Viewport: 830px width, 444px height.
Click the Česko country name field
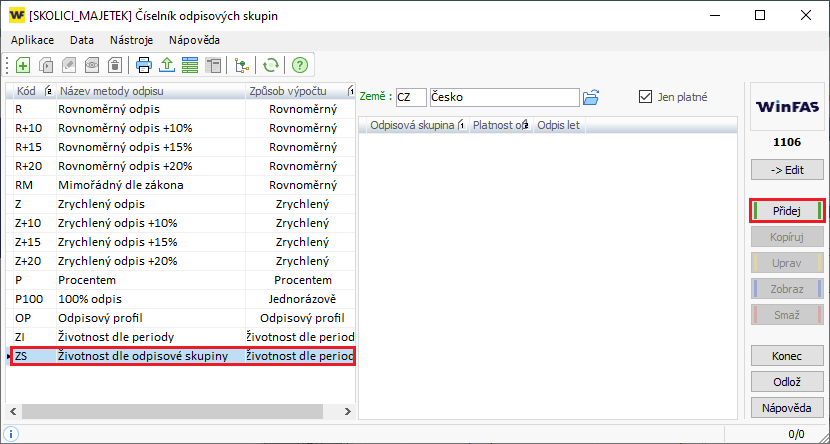click(504, 97)
